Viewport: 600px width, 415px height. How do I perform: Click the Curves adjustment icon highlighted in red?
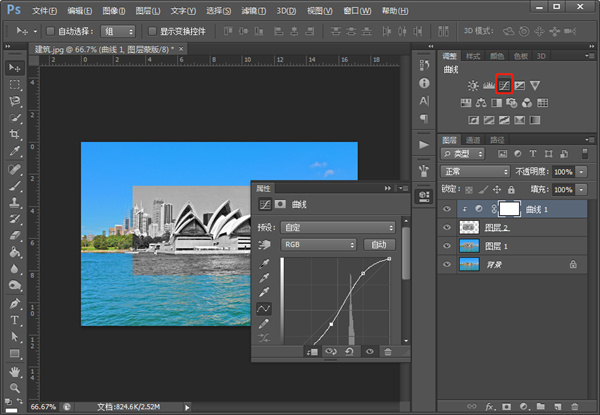click(x=505, y=85)
